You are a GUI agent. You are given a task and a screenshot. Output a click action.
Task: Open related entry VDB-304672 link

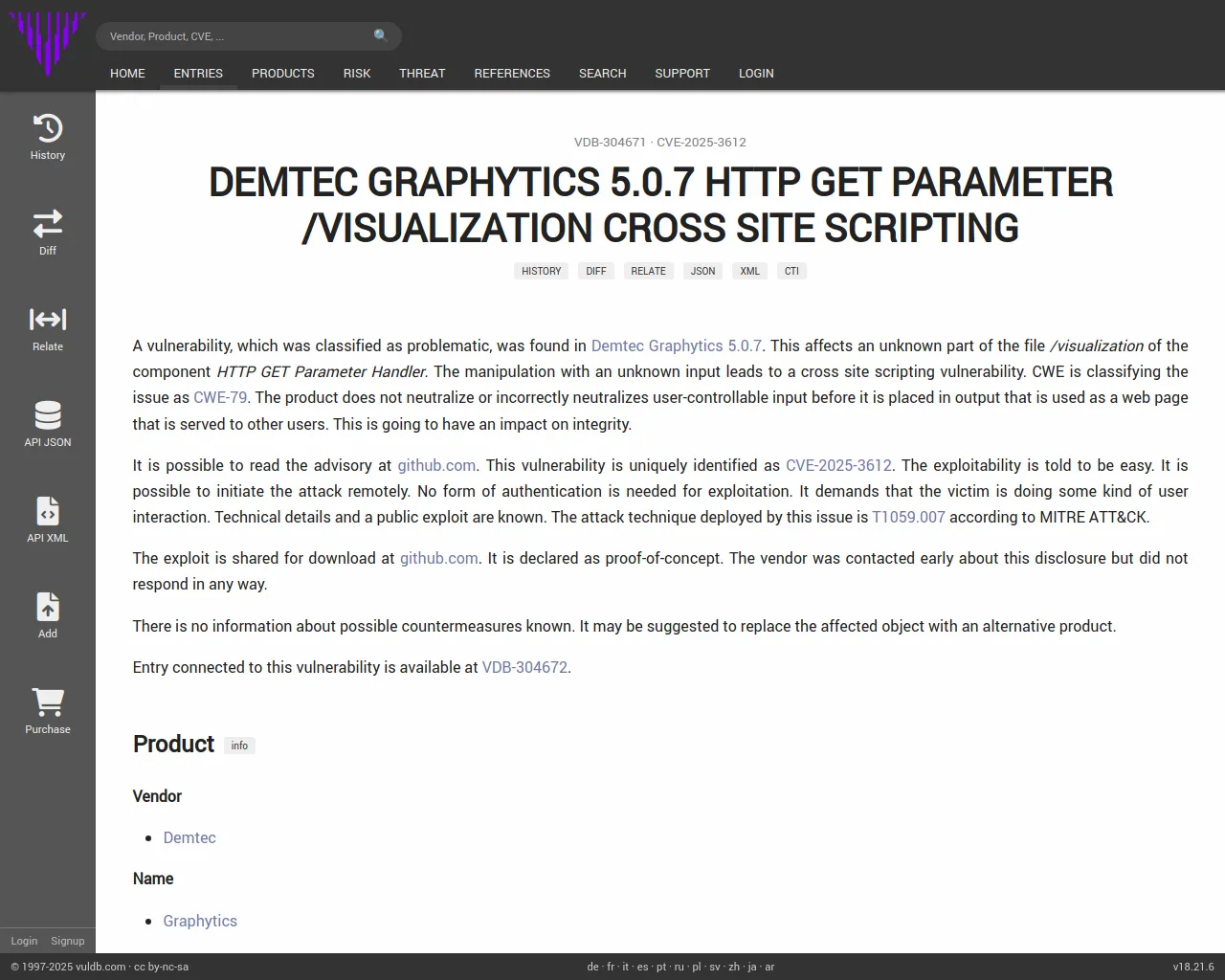(x=524, y=667)
